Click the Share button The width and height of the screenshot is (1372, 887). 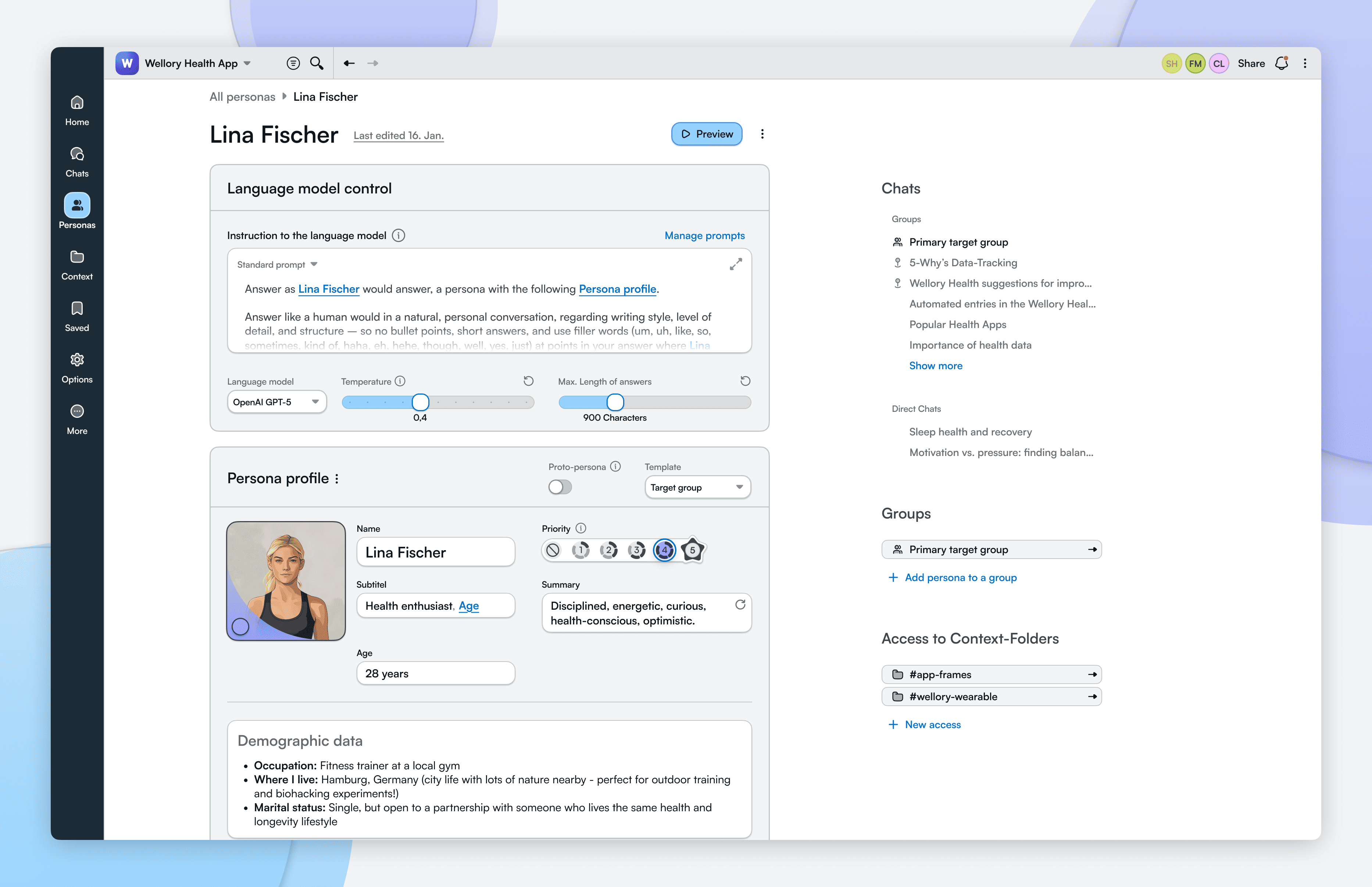[1251, 63]
